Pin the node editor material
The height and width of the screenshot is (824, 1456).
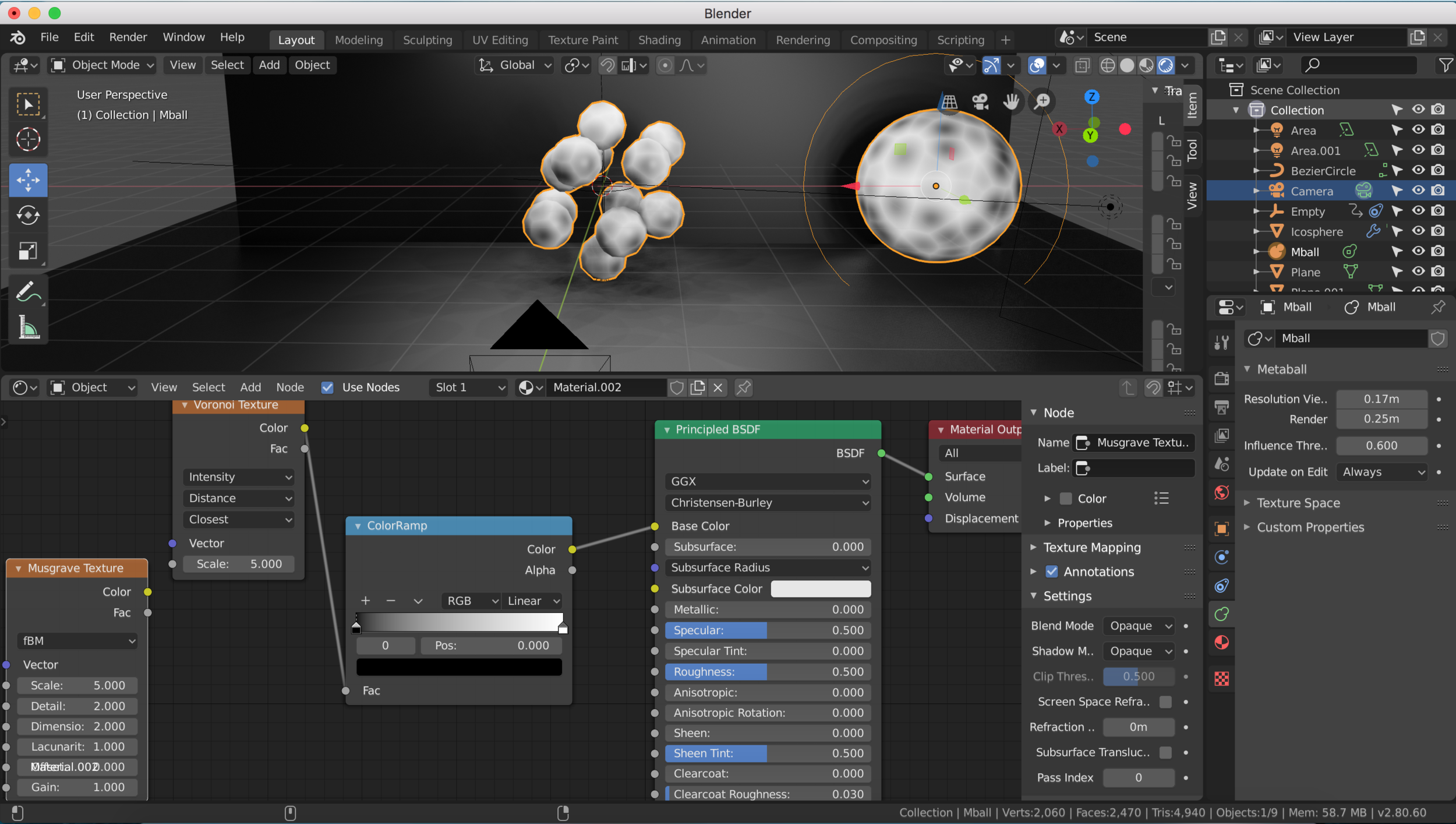pos(744,388)
